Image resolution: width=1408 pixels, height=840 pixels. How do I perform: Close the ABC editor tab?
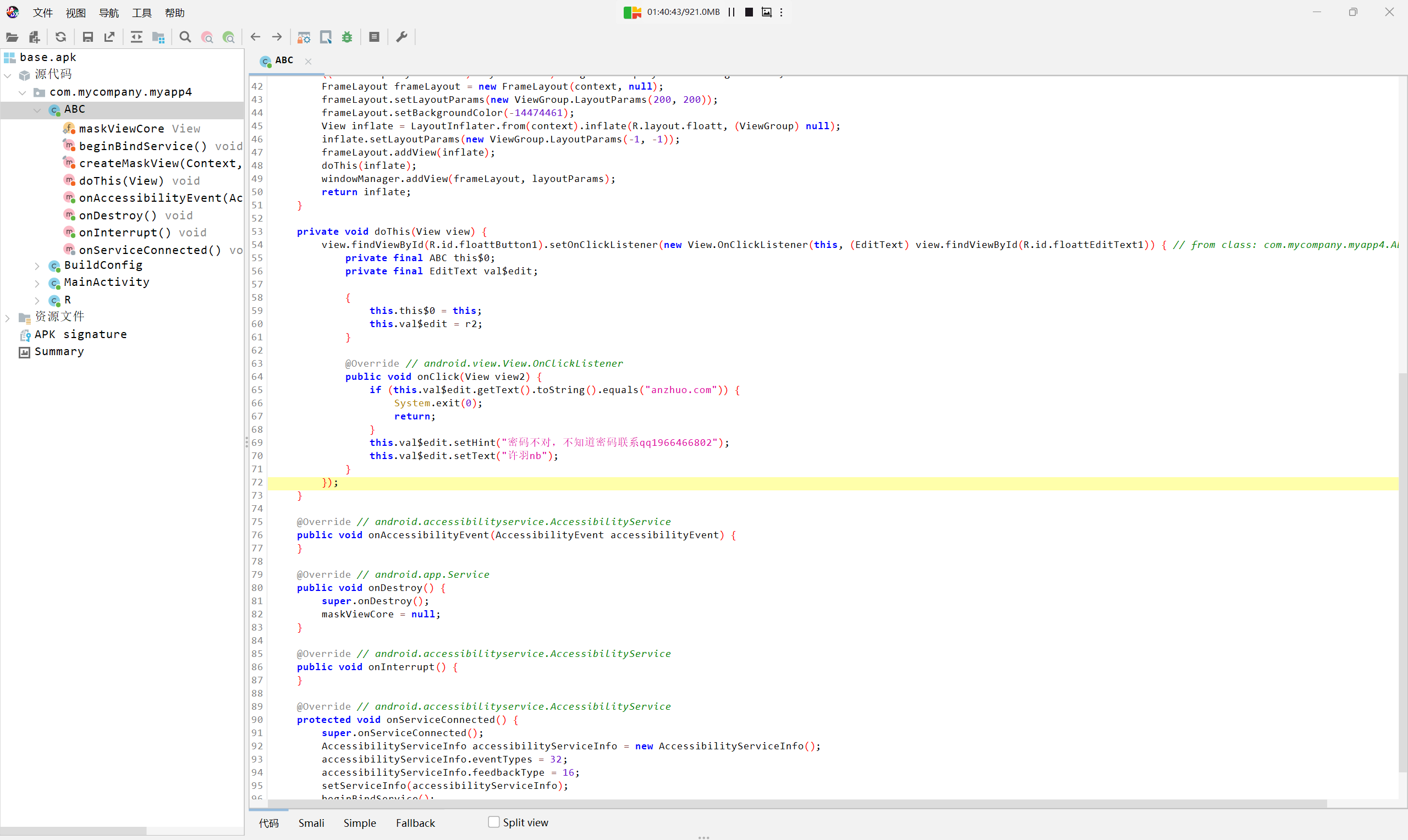pyautogui.click(x=308, y=61)
